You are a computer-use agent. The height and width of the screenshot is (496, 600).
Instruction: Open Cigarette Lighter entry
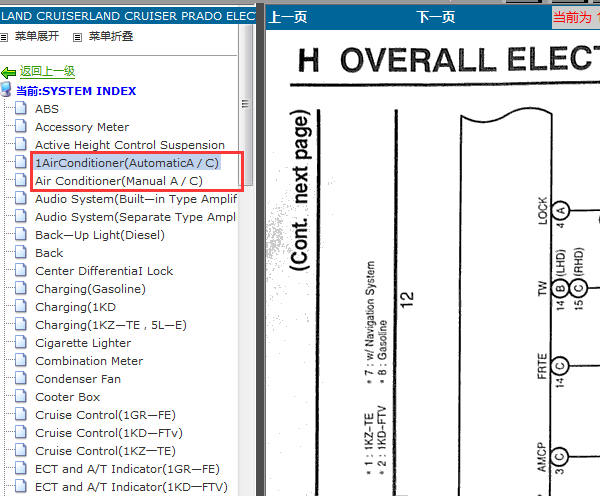click(83, 343)
